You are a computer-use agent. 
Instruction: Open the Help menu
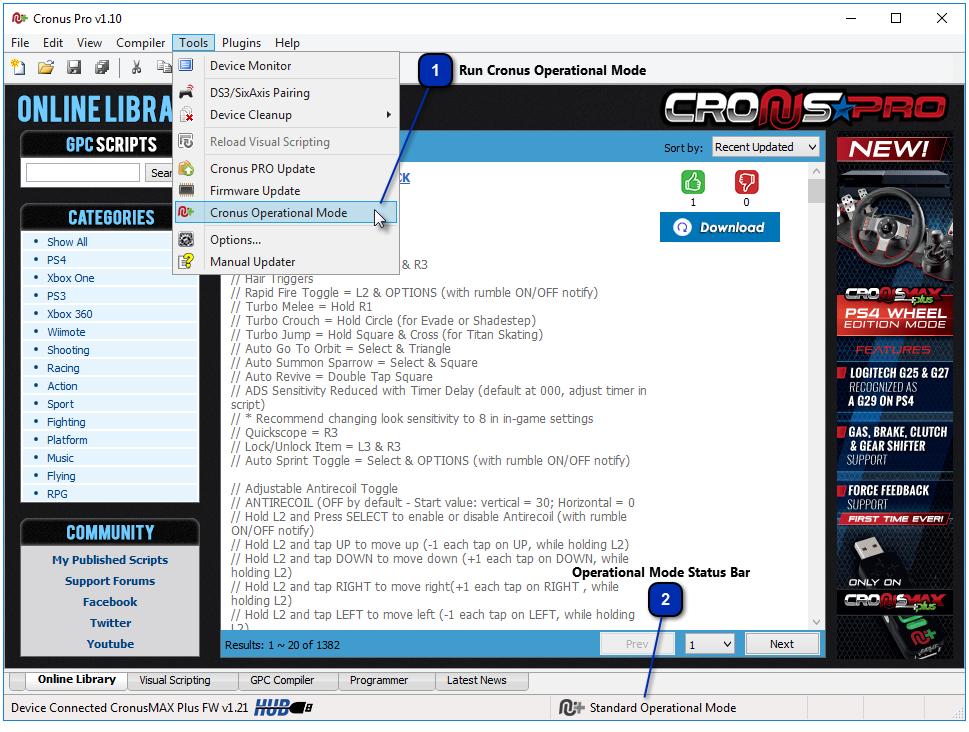(x=287, y=43)
